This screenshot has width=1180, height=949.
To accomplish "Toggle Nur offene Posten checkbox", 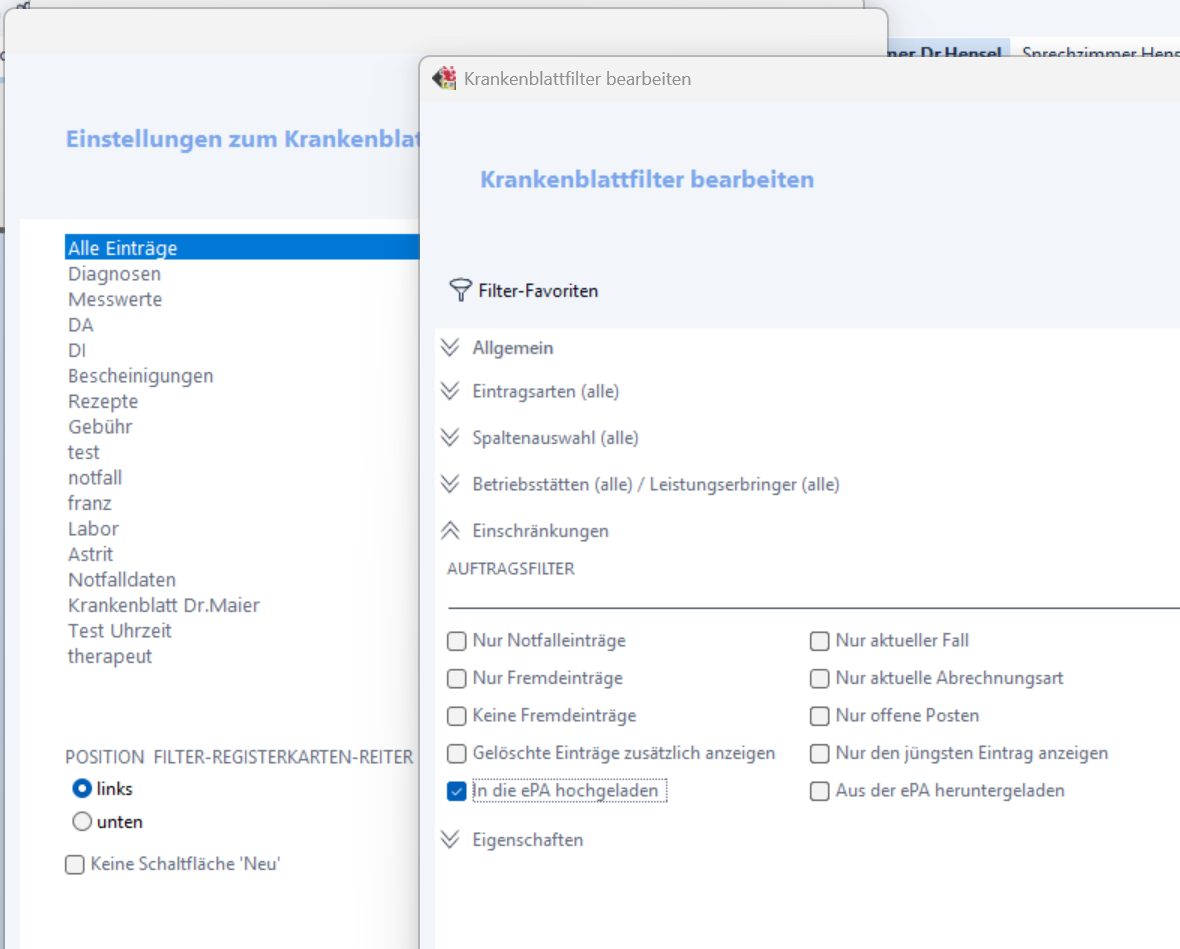I will click(820, 716).
